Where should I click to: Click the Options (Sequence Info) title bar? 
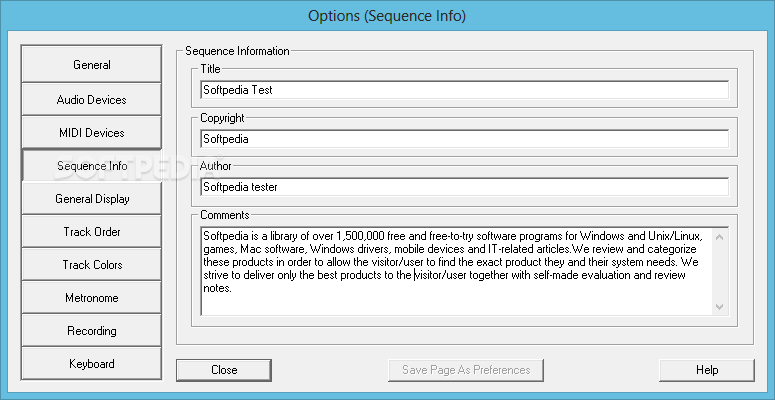coord(387,16)
